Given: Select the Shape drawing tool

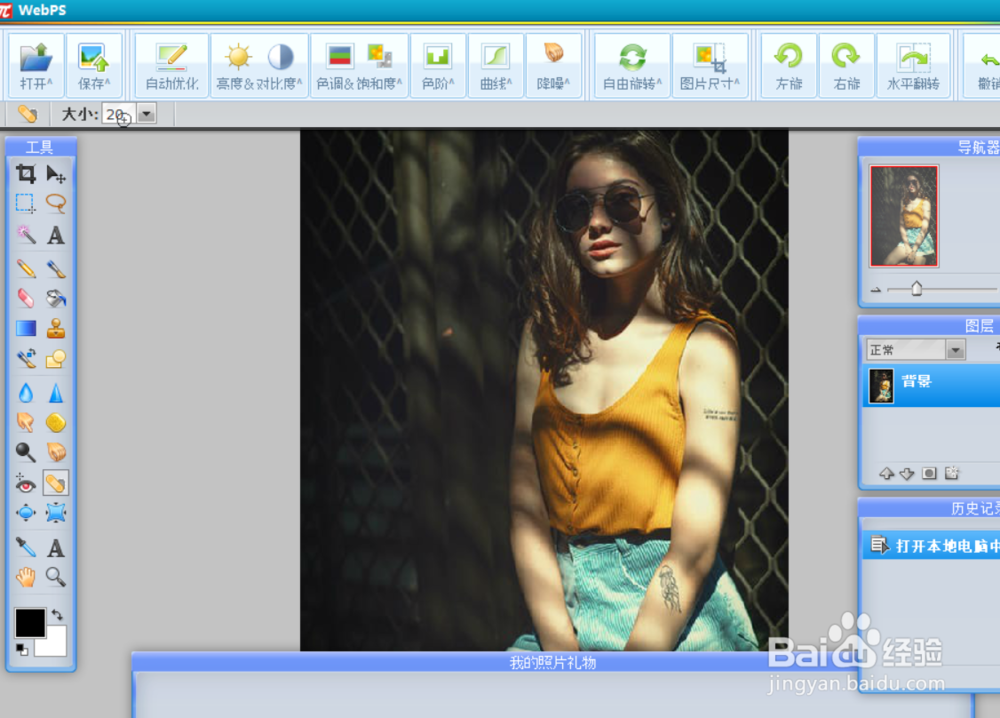Looking at the screenshot, I should pyautogui.click(x=56, y=358).
